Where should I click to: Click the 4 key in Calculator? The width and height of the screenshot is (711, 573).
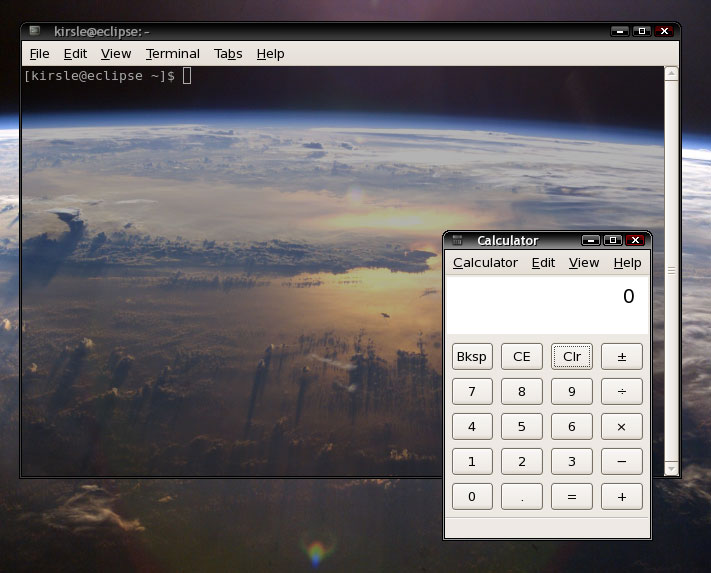[x=472, y=427]
